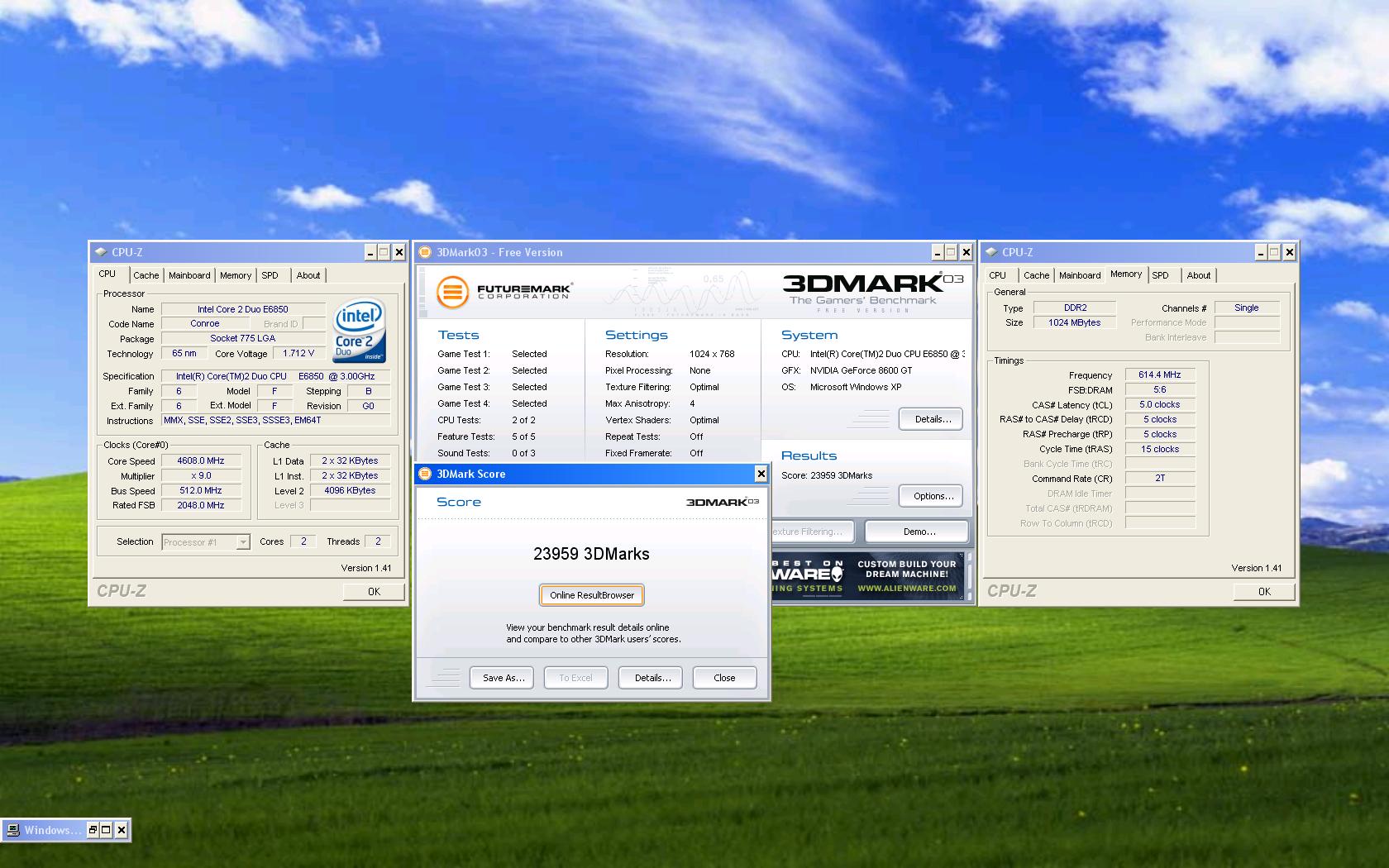Open Online ResultBrowser

pos(592,595)
